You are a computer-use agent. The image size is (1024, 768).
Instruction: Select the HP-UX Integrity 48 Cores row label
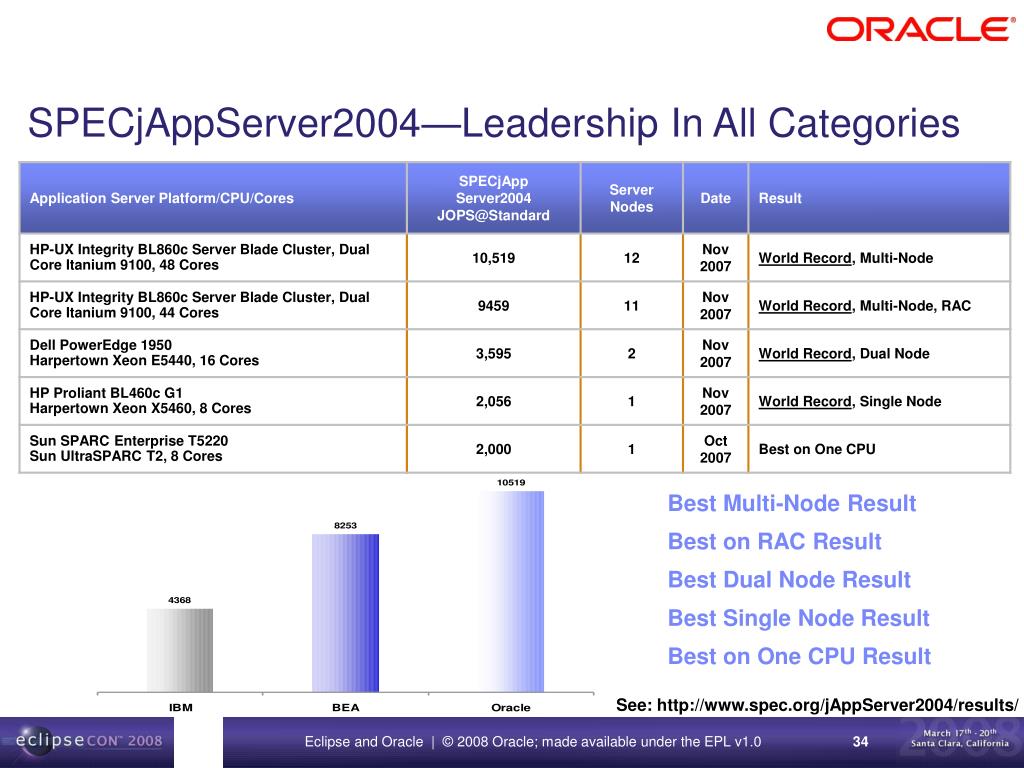coord(199,257)
